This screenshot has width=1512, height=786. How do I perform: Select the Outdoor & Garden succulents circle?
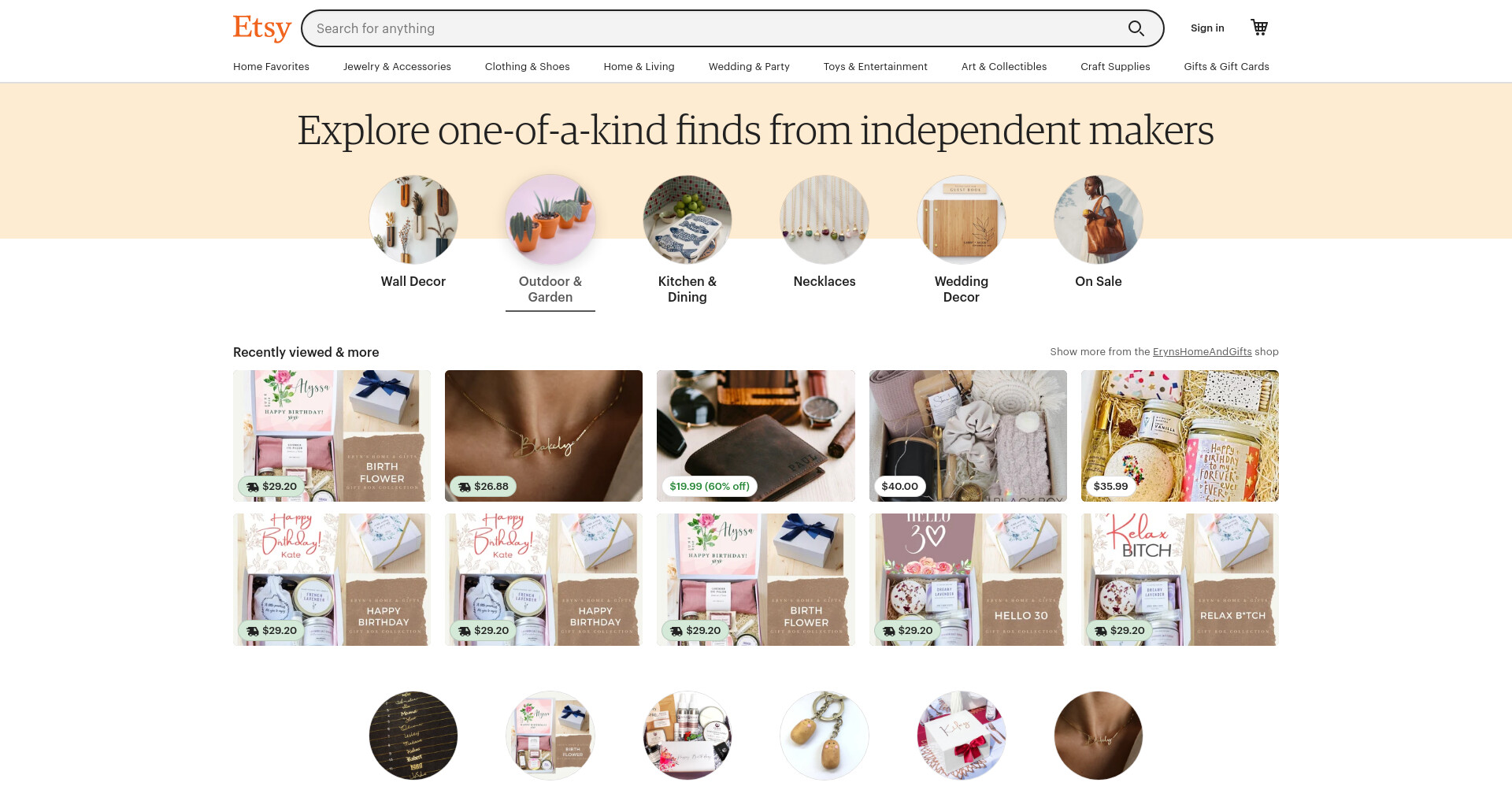pos(550,220)
